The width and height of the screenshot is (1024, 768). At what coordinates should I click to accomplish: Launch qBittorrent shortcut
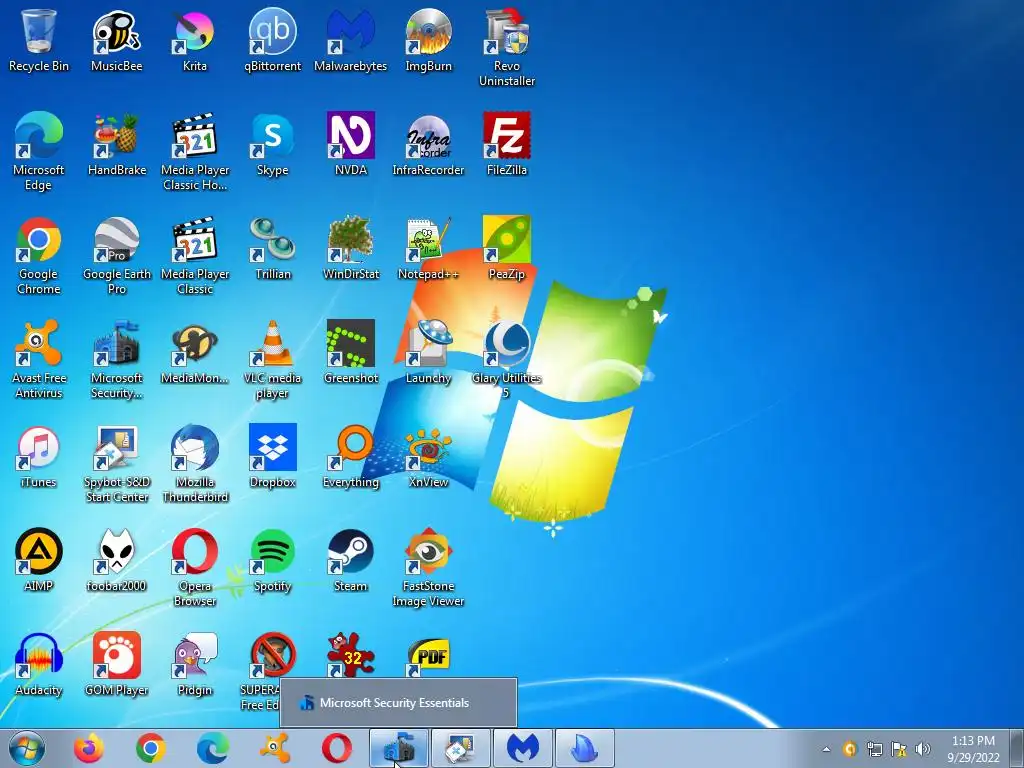click(x=272, y=40)
